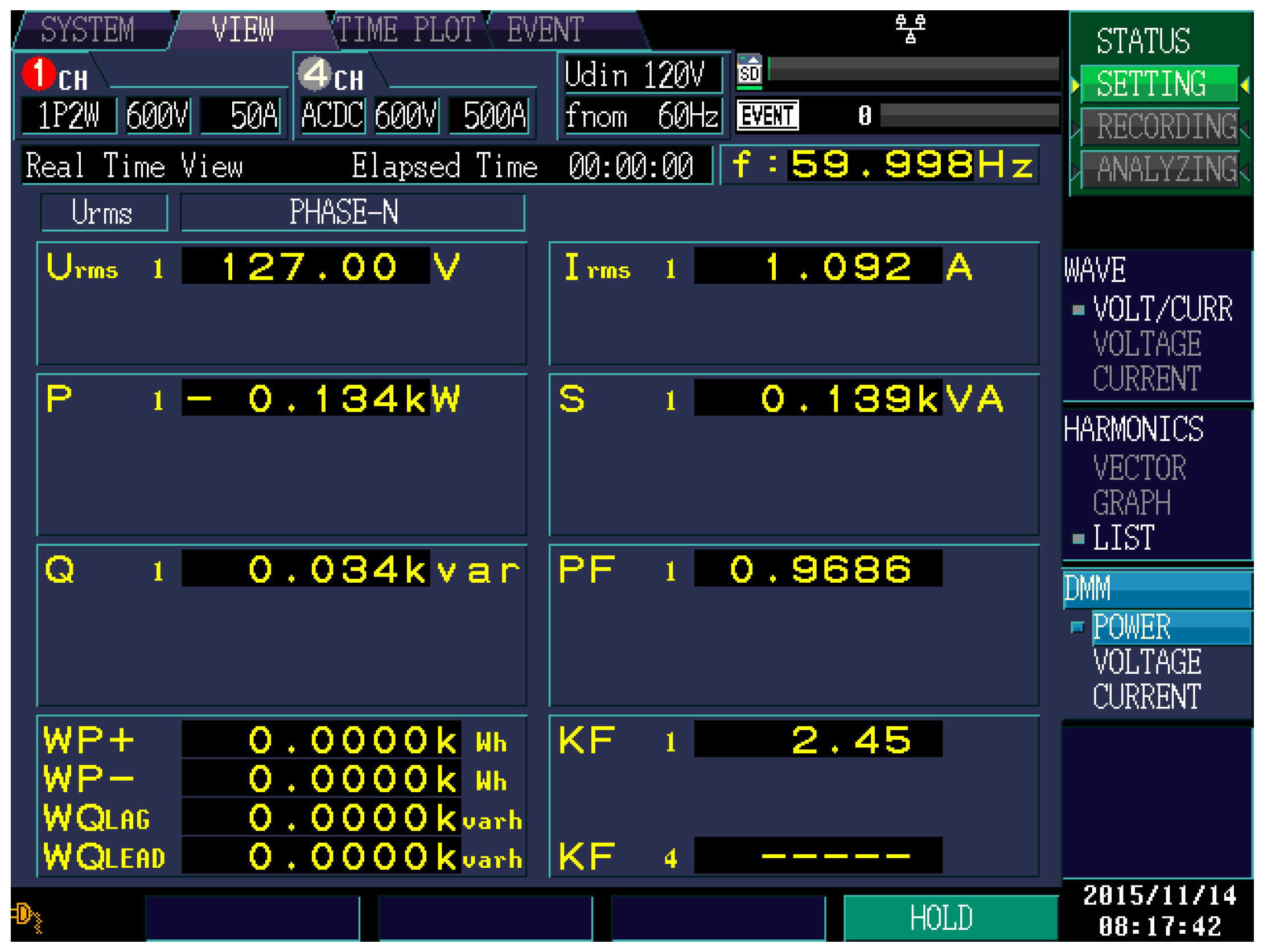This screenshot has height=952, width=1263.
Task: Select the ANALYZING status button
Action: (x=1159, y=169)
